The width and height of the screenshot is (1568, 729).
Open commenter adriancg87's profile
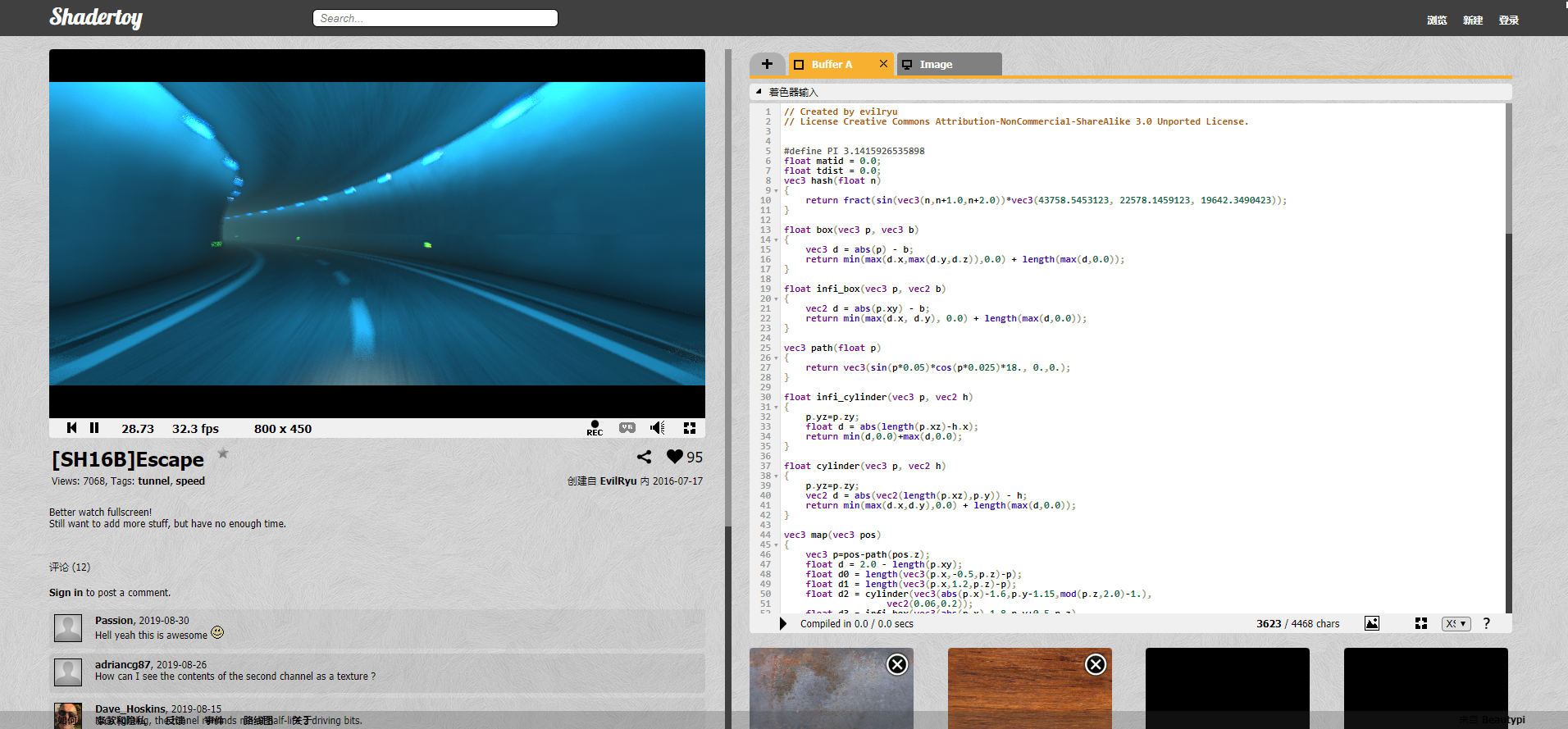coord(123,665)
